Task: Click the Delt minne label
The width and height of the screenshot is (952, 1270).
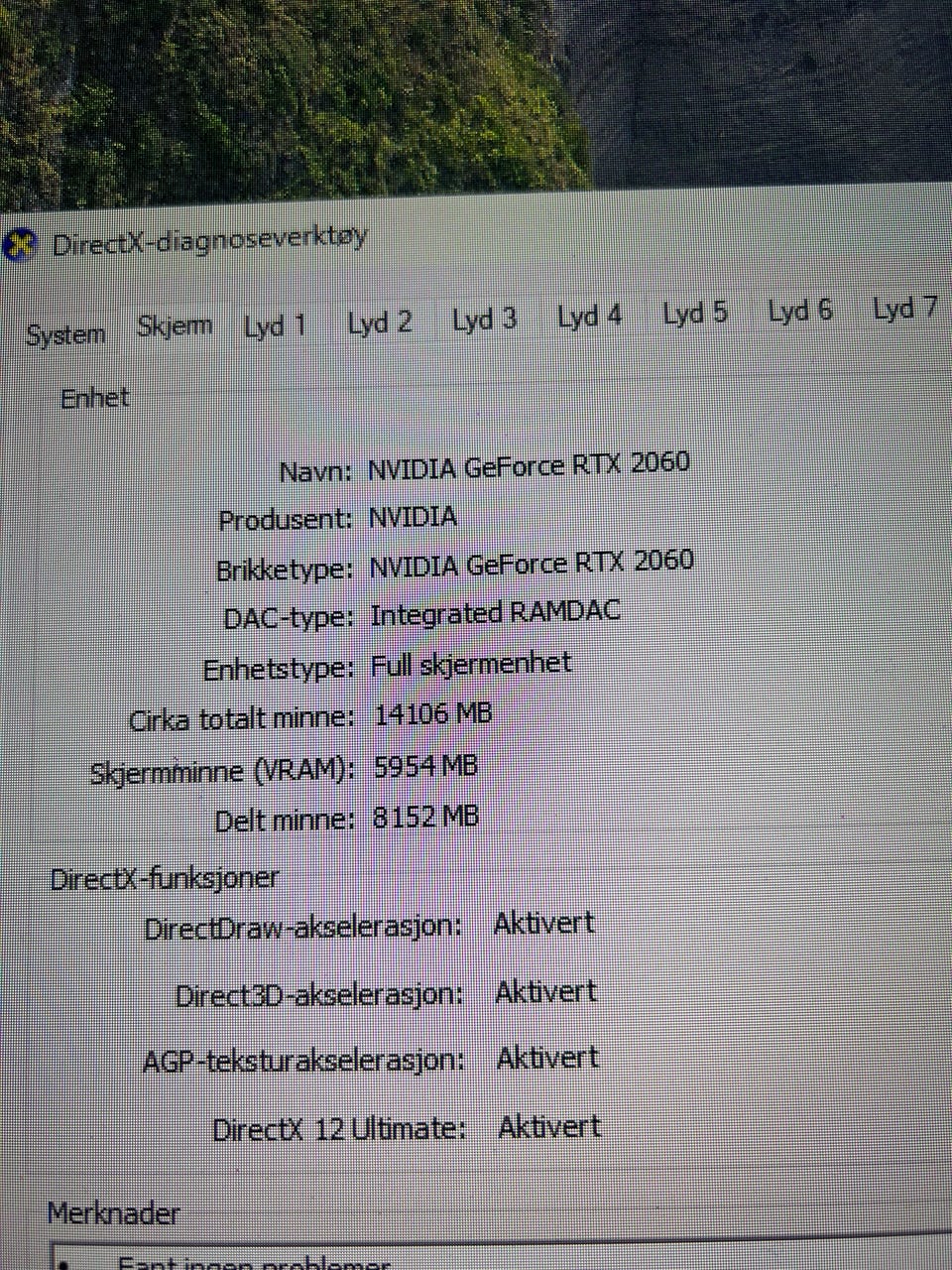Action: [284, 821]
